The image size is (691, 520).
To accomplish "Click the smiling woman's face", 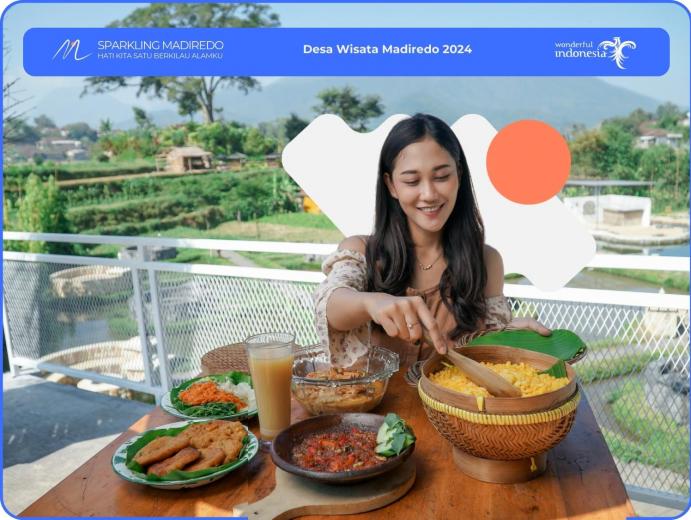I will coord(423,187).
